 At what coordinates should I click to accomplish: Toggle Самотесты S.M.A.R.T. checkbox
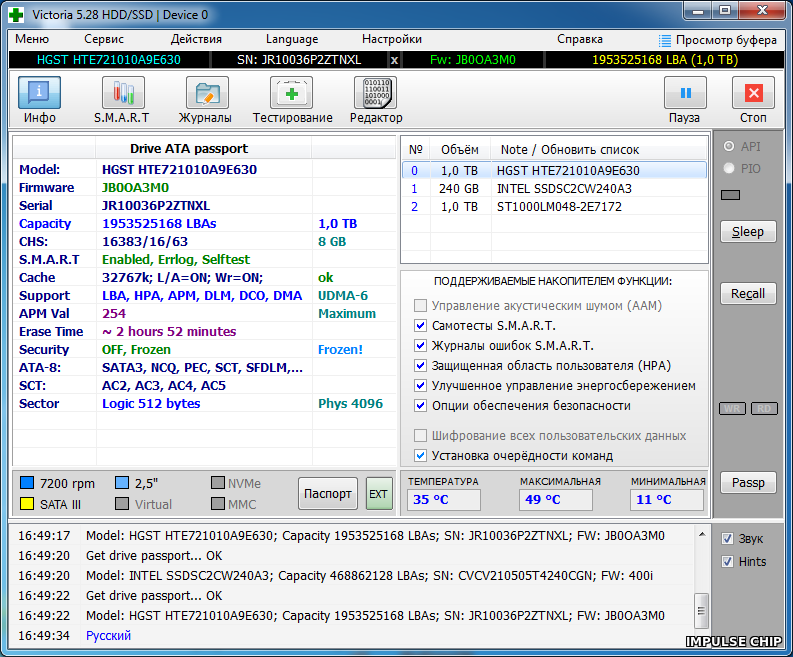[x=420, y=325]
